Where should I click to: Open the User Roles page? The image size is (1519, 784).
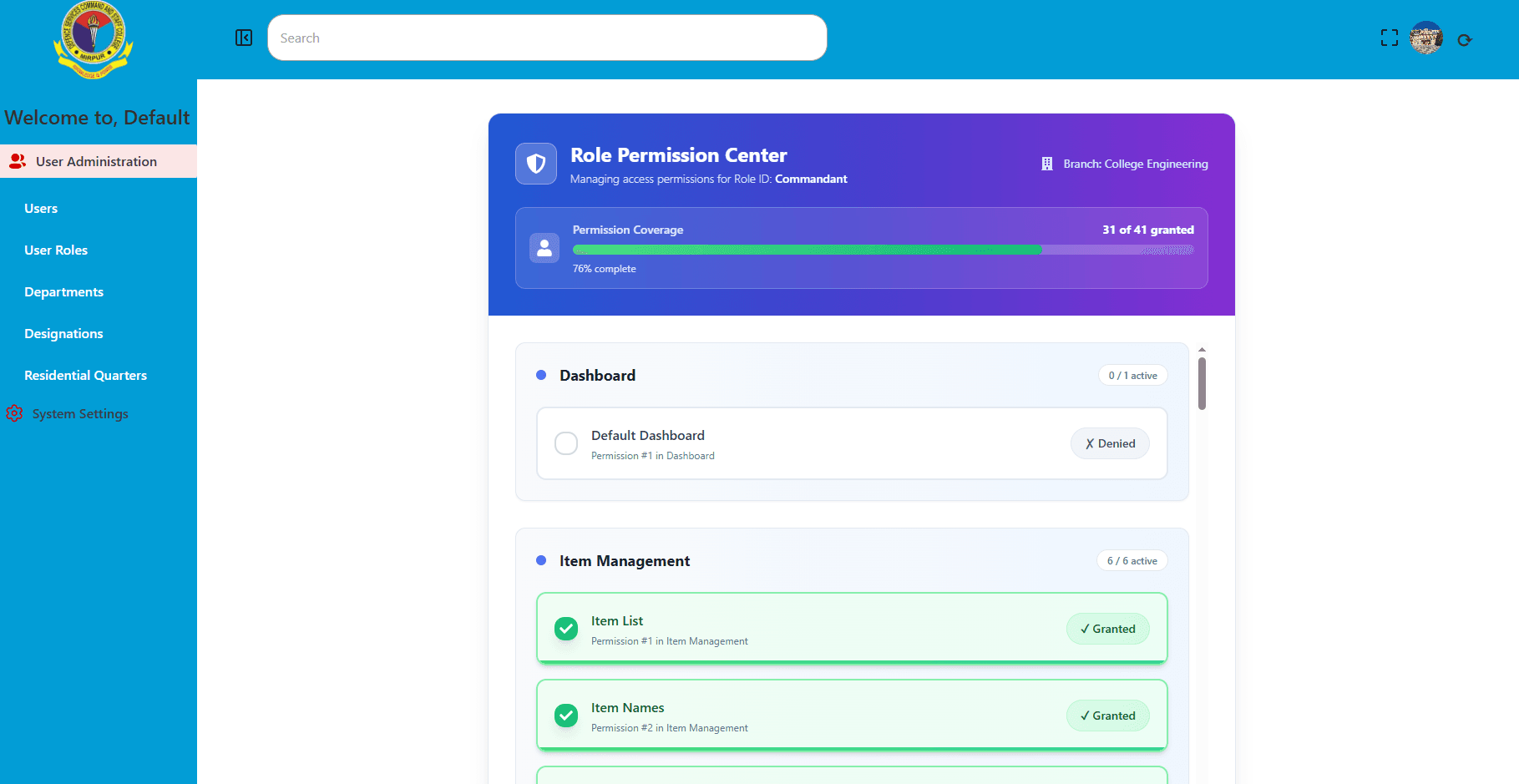tap(56, 250)
